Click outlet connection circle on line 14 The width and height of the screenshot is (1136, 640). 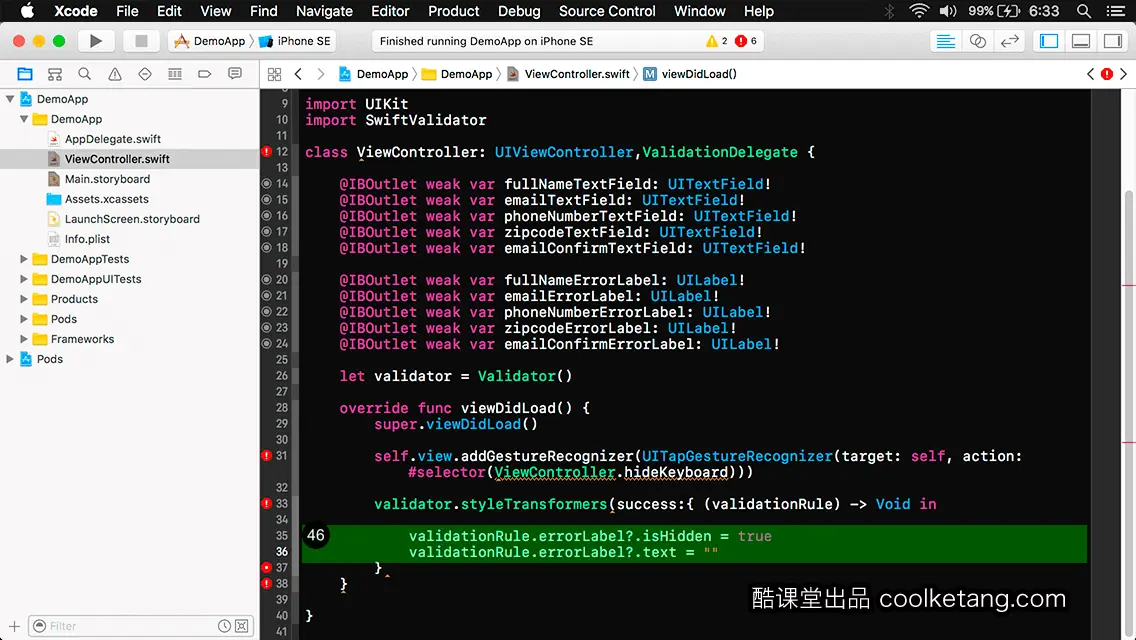click(x=266, y=184)
